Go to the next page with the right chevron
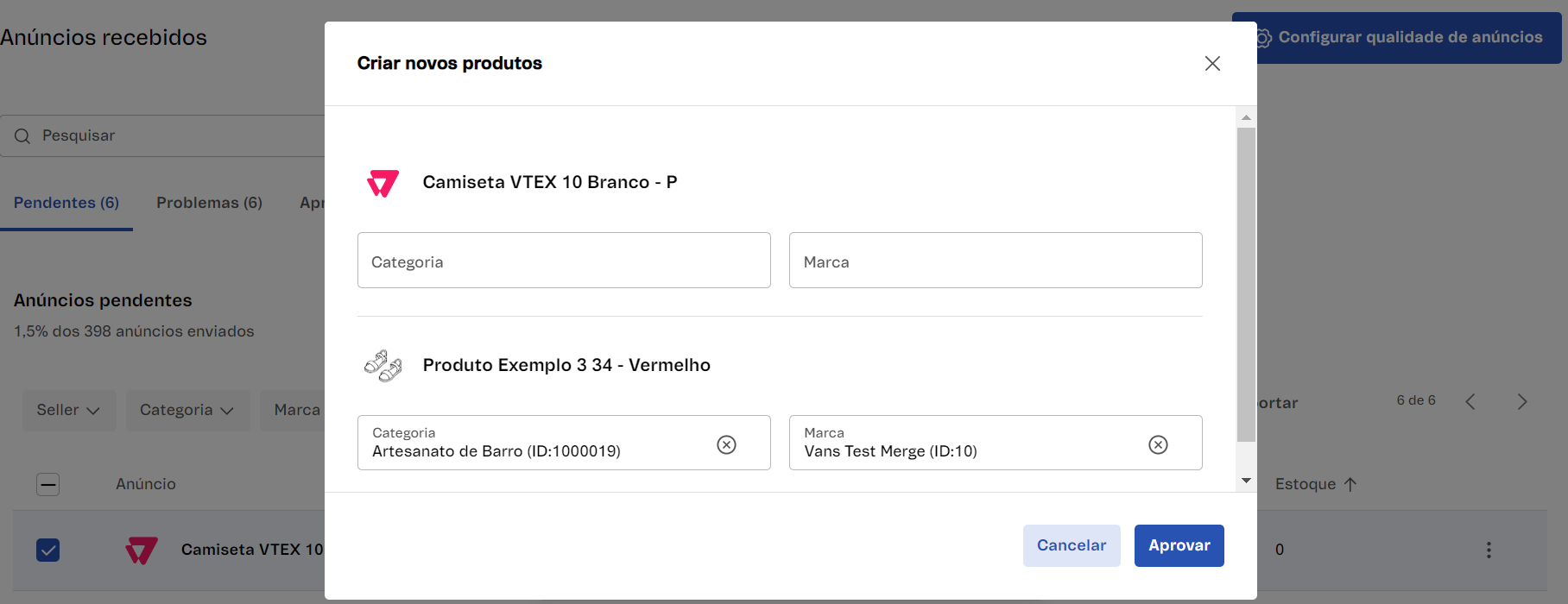Screen dimensions: 1568x604 tap(1522, 401)
